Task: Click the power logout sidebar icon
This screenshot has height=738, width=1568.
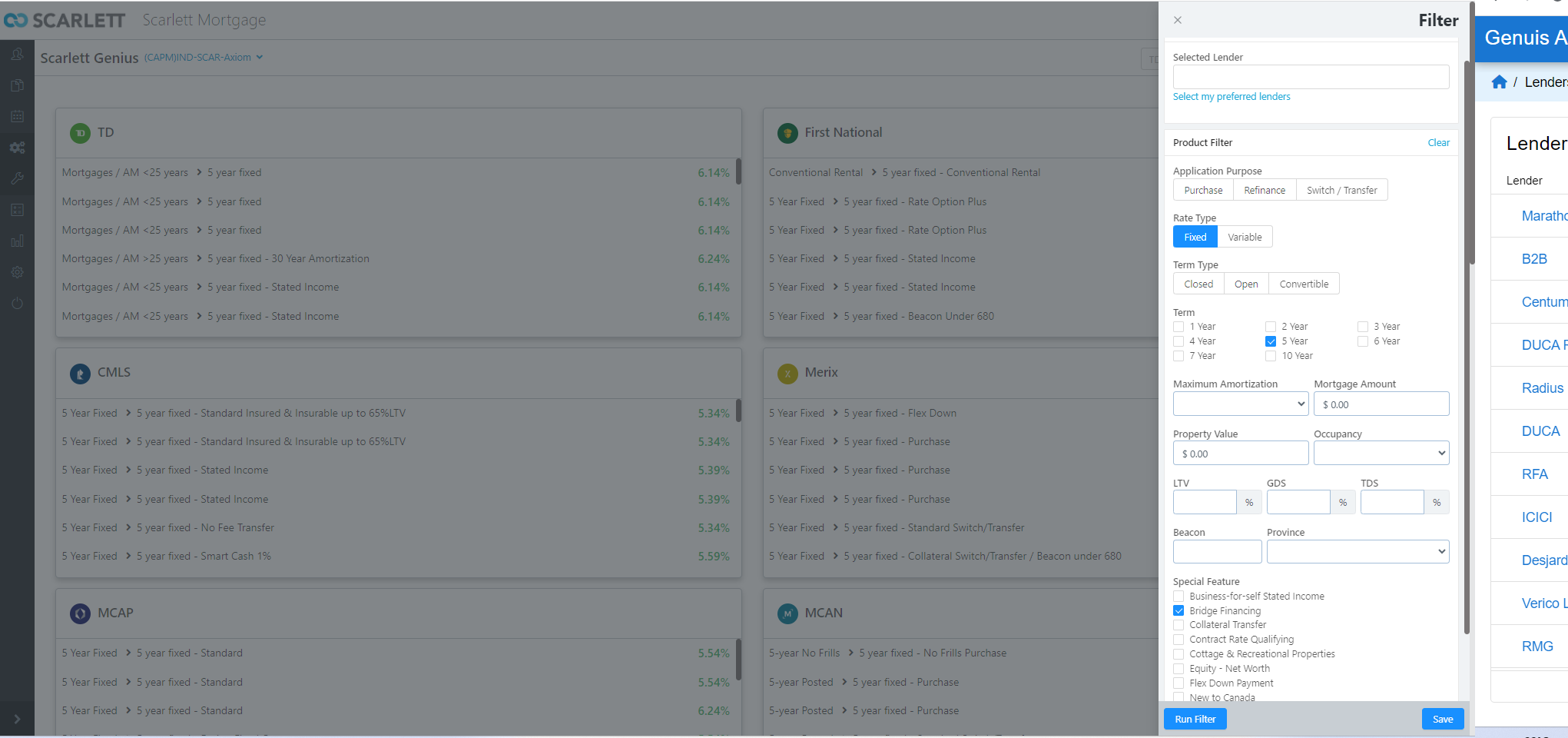Action: (x=17, y=303)
